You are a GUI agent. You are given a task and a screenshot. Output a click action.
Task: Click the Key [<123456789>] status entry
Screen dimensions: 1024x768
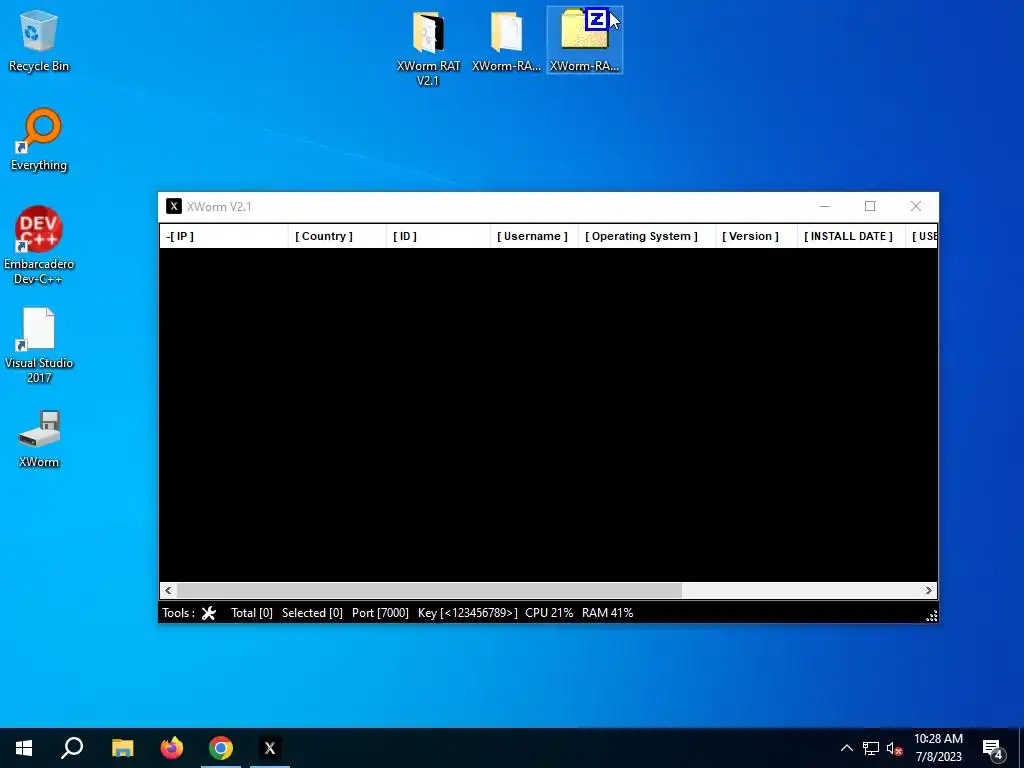click(x=468, y=613)
